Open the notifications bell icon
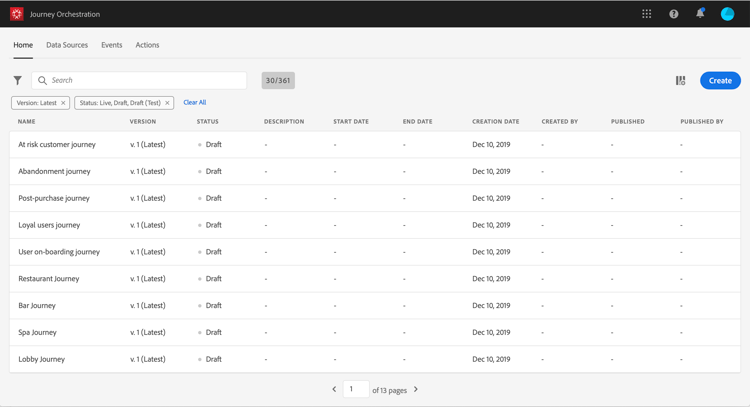 (x=700, y=13)
